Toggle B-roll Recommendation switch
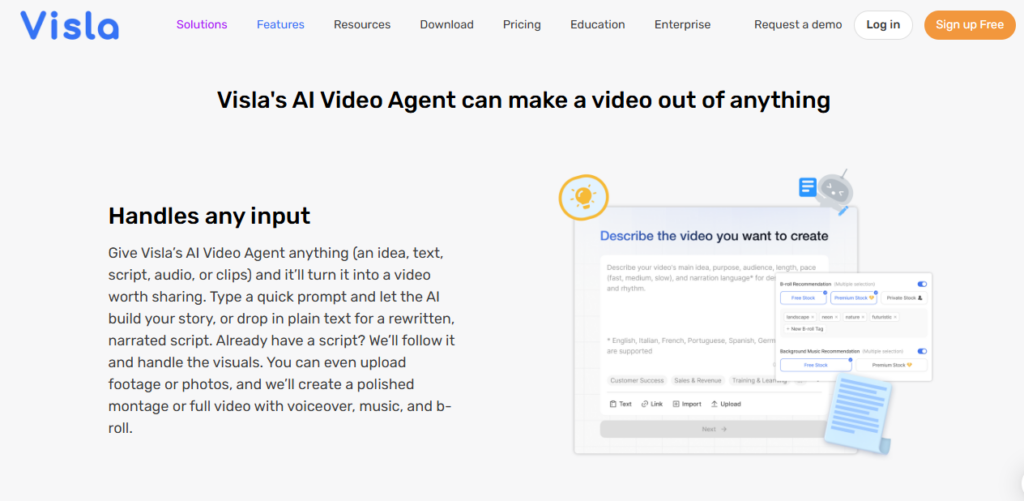Viewport: 1024px width, 501px height. point(921,284)
